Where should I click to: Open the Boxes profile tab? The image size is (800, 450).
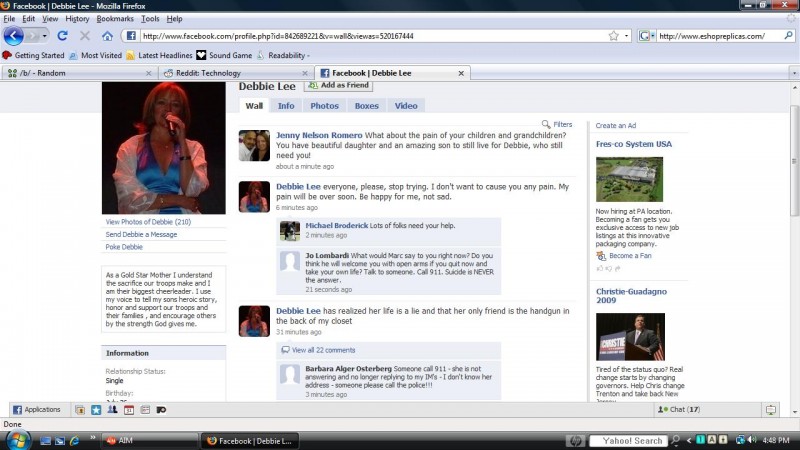(366, 106)
